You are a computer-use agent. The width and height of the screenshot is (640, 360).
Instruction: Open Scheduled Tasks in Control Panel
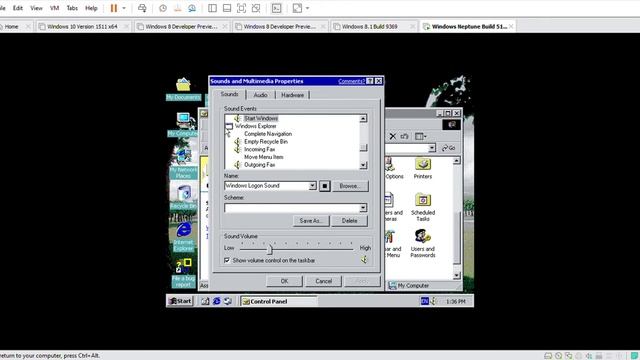(423, 207)
